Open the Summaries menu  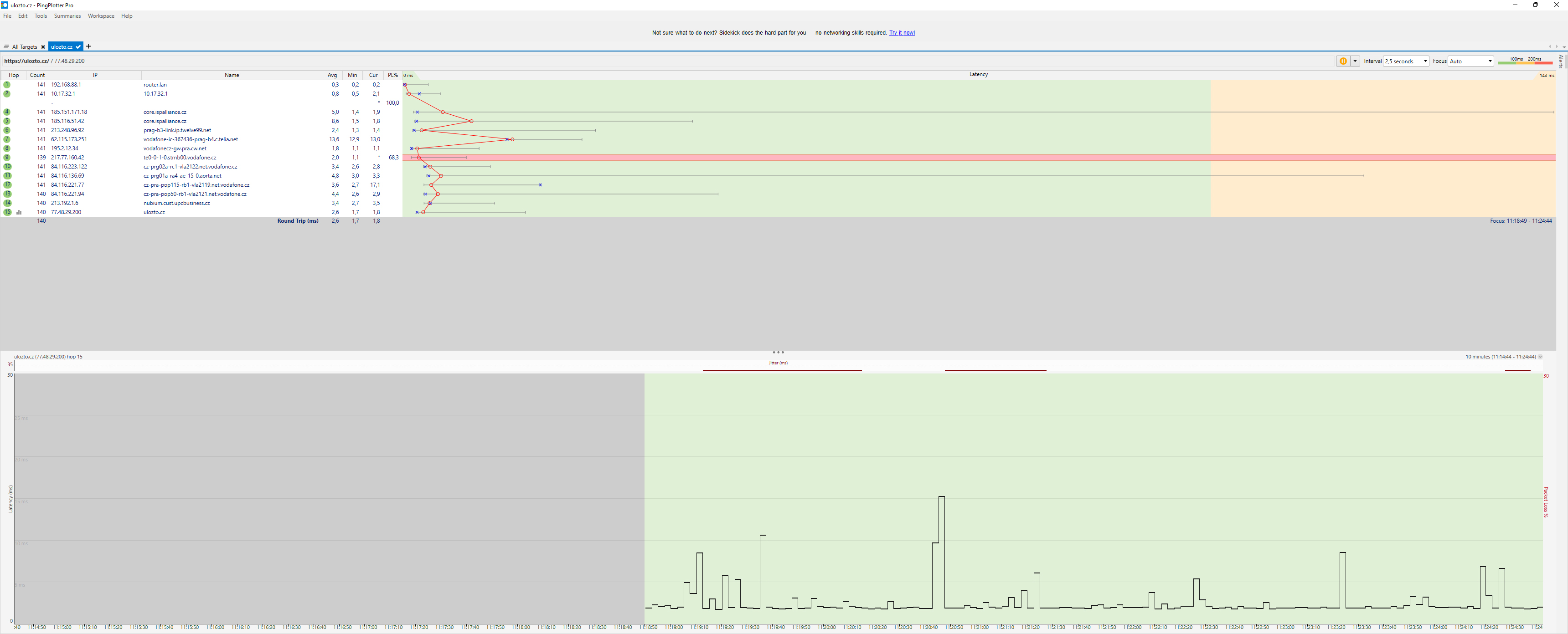click(67, 16)
